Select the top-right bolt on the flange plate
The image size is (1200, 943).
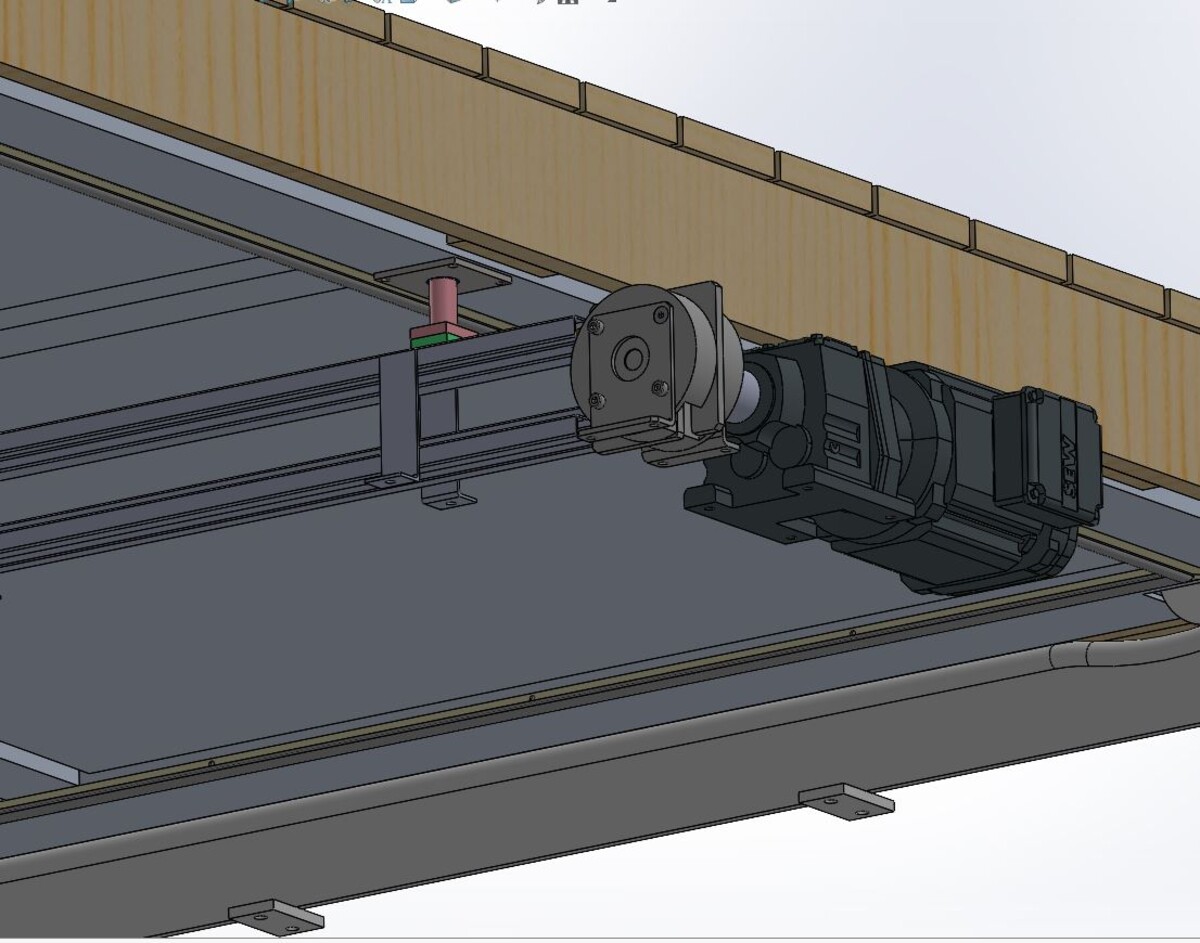[x=659, y=314]
